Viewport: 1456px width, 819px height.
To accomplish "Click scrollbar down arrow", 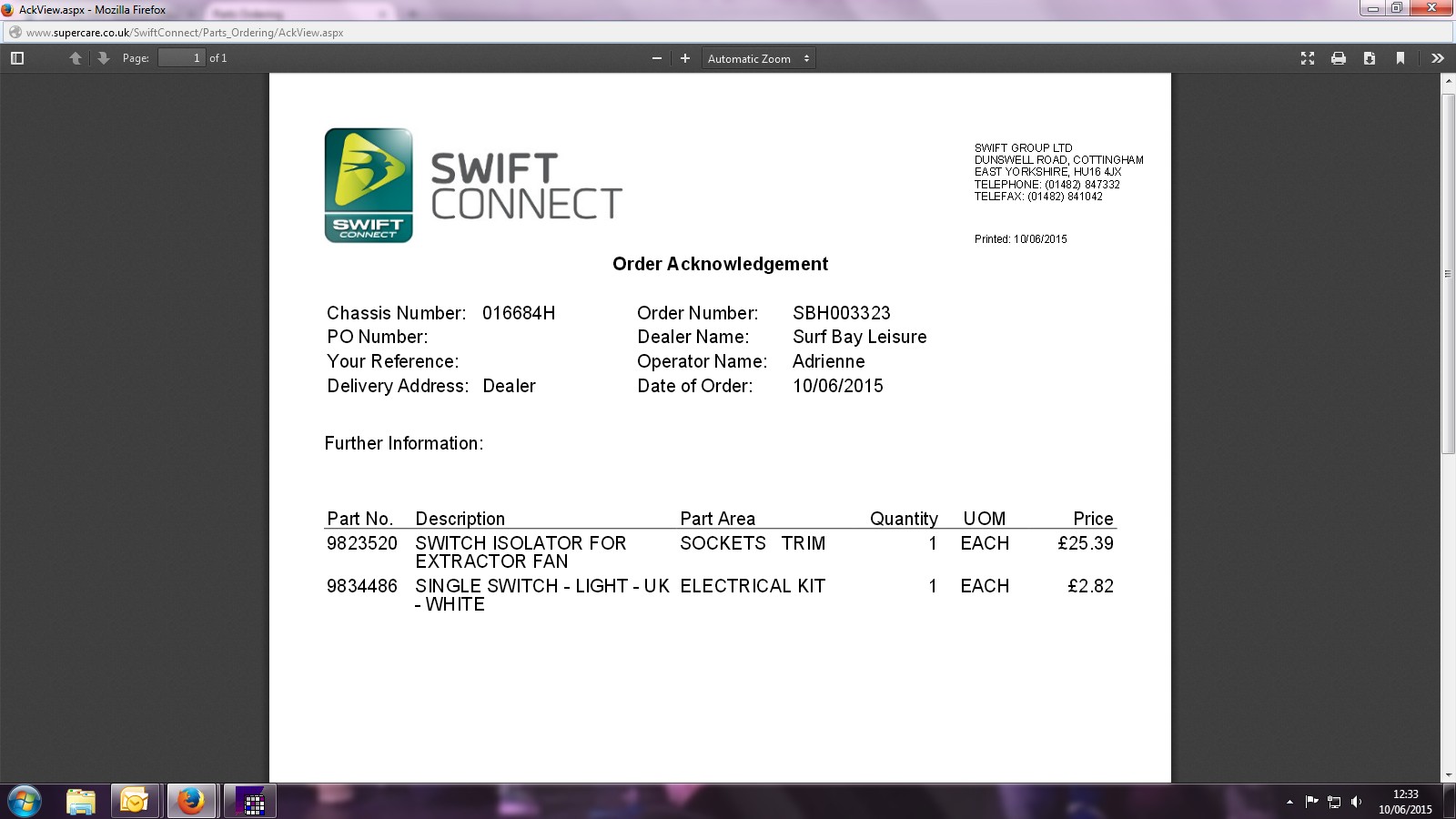I will (x=1448, y=775).
